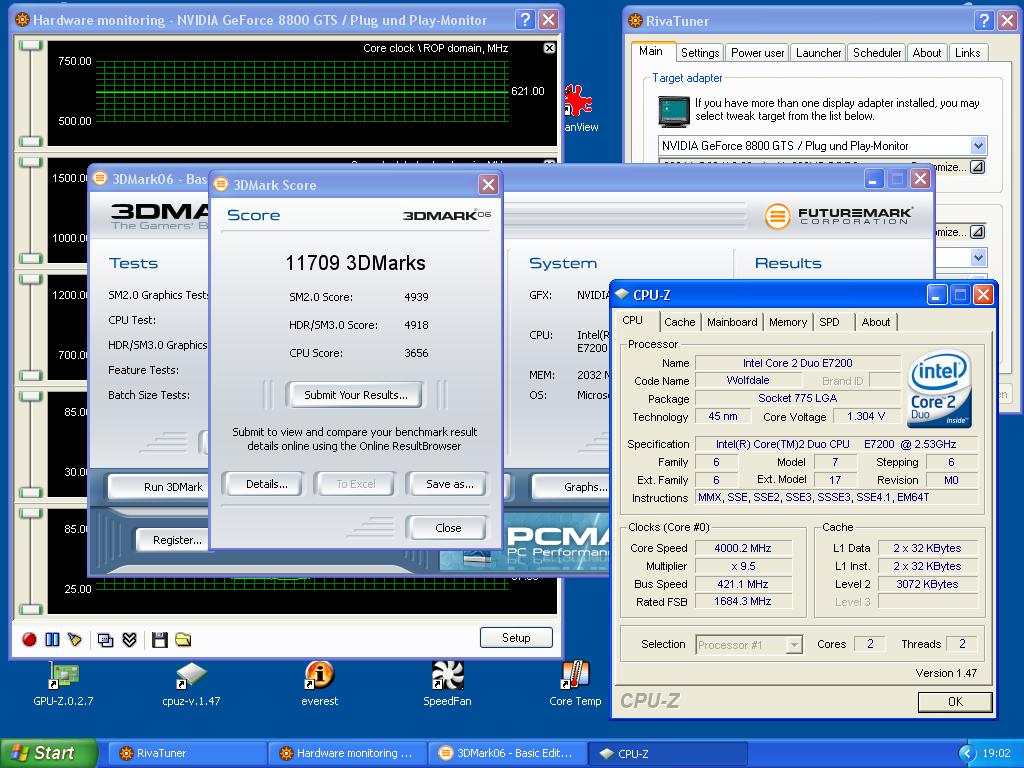Open the Customize icon beside the driver field
Image resolution: width=1024 pixels, height=768 pixels.
pyautogui.click(x=978, y=167)
